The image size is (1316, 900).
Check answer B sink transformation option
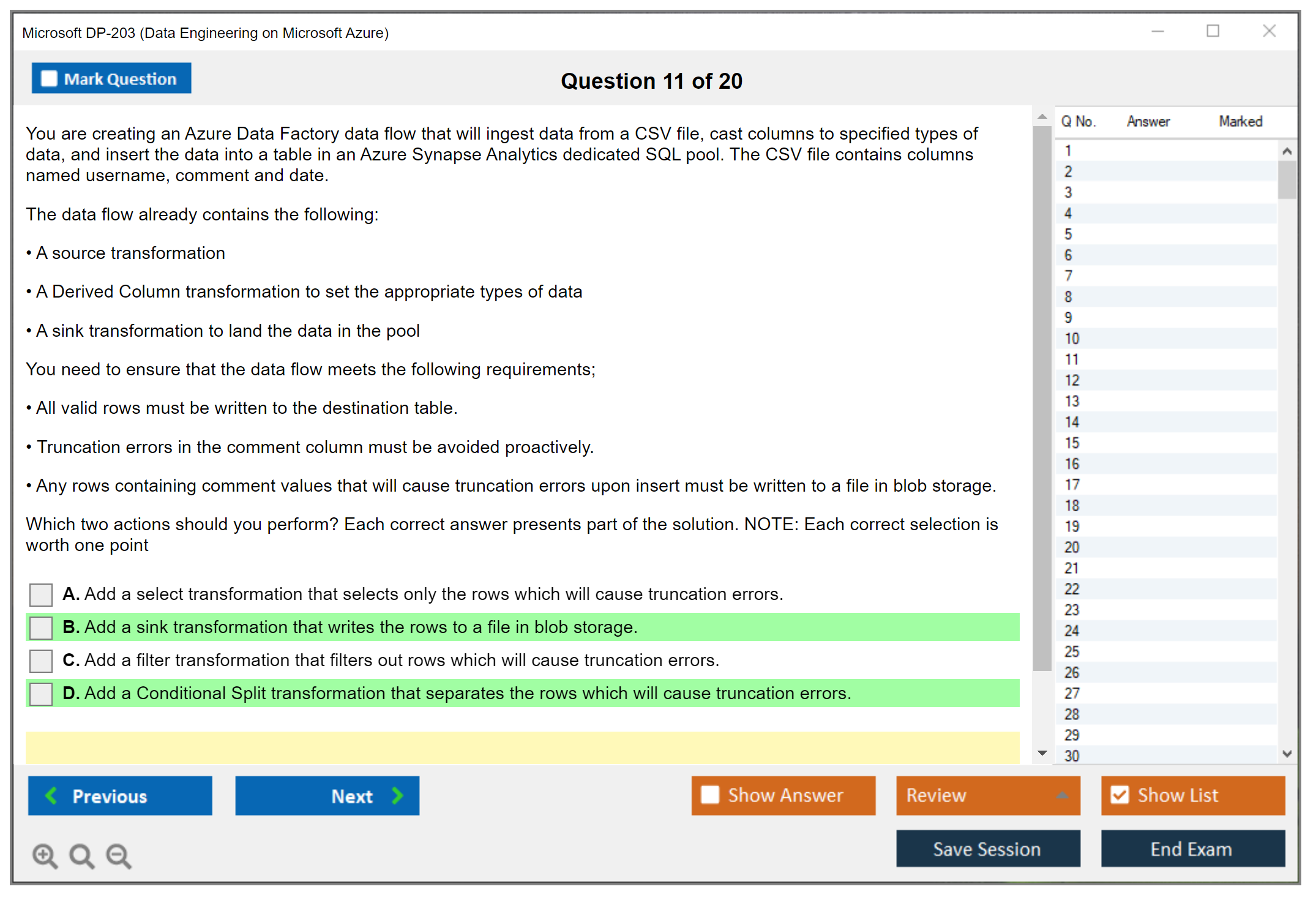[41, 628]
